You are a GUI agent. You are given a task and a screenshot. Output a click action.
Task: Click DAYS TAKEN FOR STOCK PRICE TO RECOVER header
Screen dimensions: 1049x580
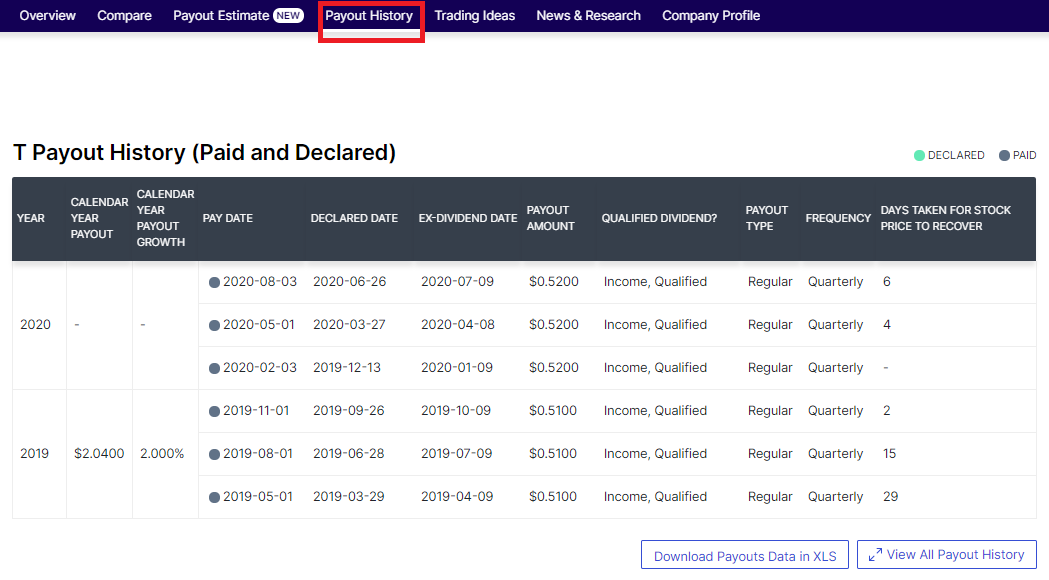(945, 218)
